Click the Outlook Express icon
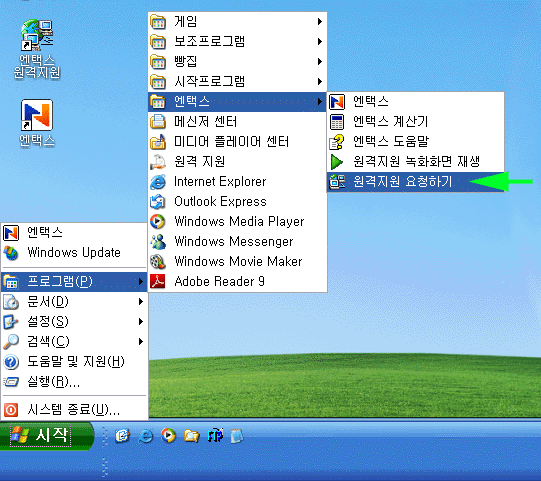 coord(158,202)
